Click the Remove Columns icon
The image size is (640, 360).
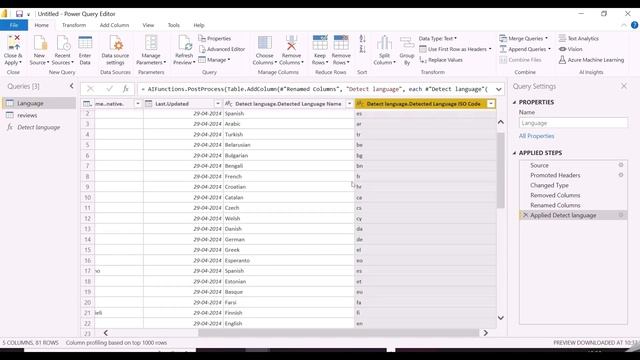tap(291, 43)
